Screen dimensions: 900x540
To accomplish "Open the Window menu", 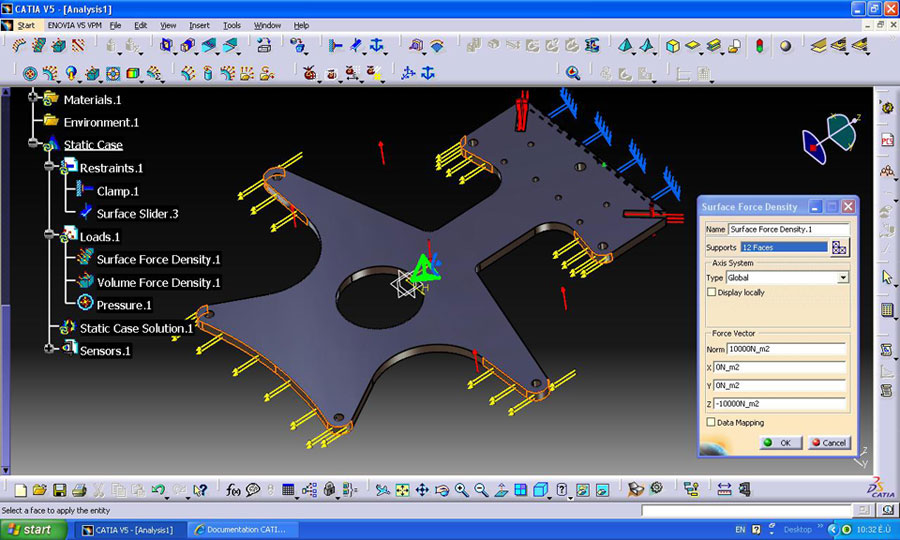I will point(267,25).
